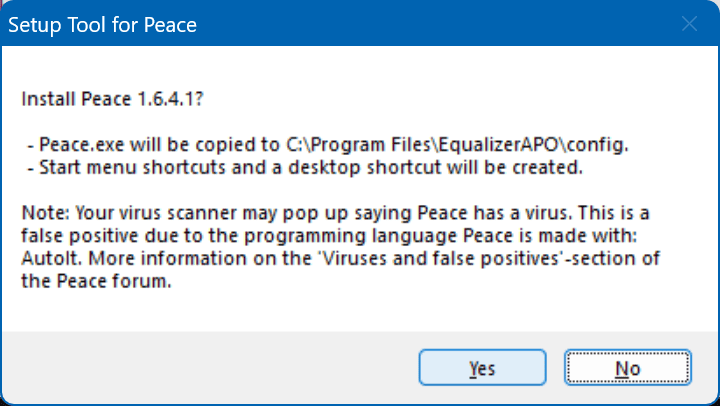Close the Setup Tool dialog window
This screenshot has height=406, width=720.
[688, 25]
